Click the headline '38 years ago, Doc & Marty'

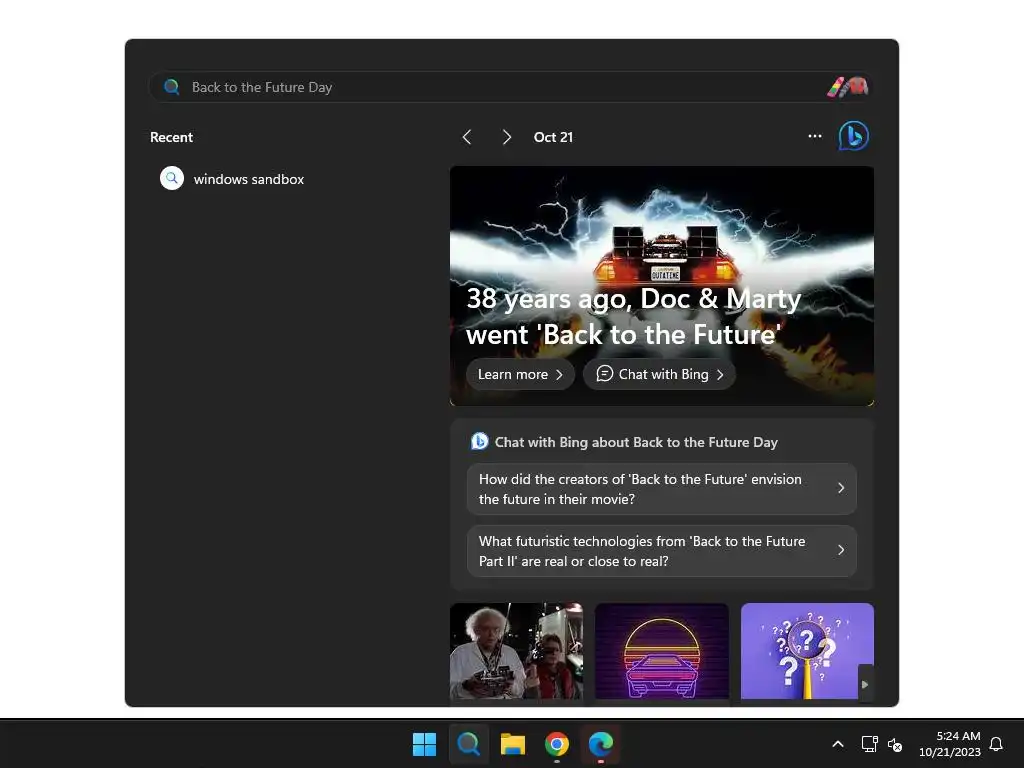[x=633, y=299]
